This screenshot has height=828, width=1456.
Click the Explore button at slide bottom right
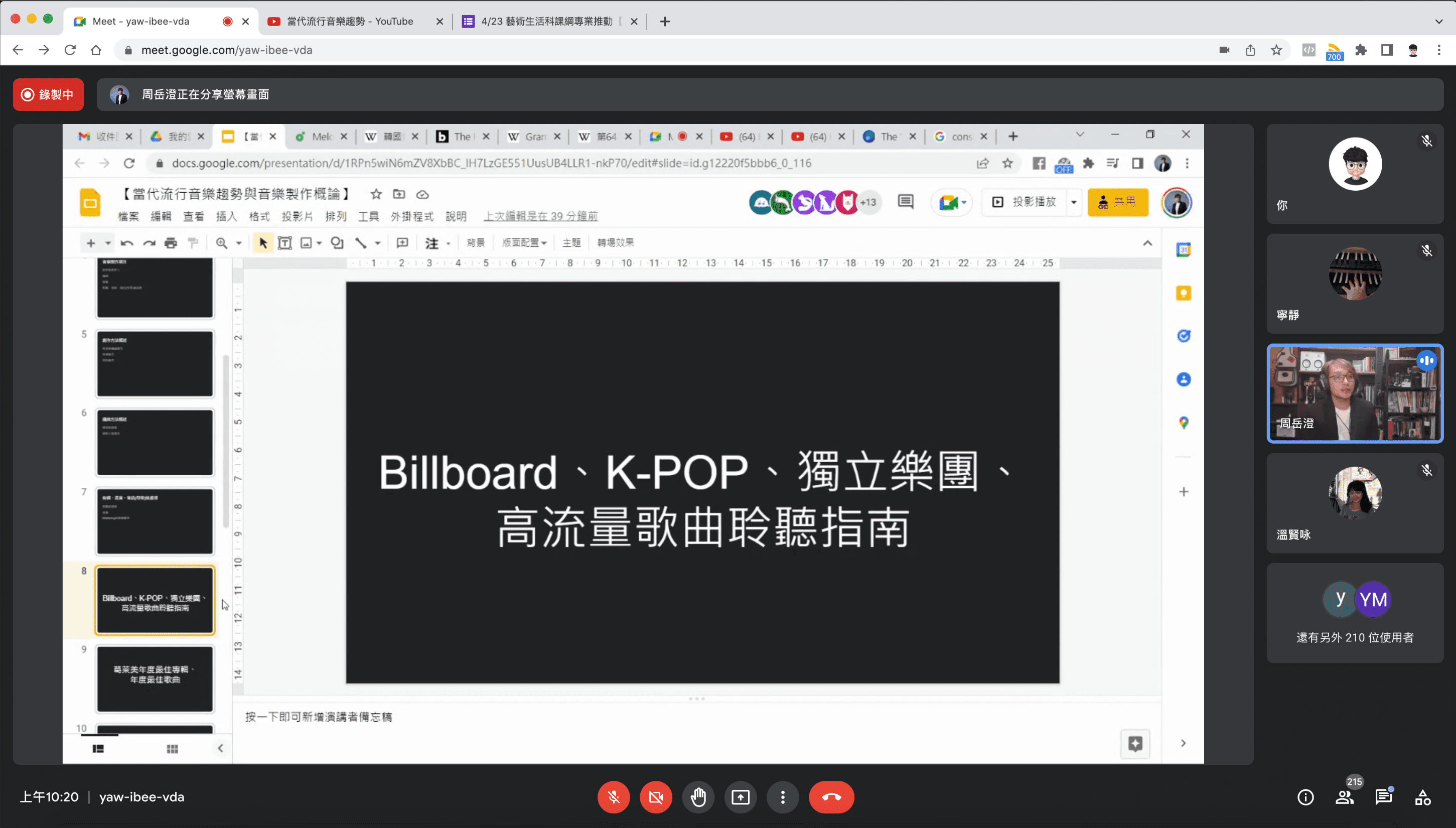pyautogui.click(x=1135, y=744)
